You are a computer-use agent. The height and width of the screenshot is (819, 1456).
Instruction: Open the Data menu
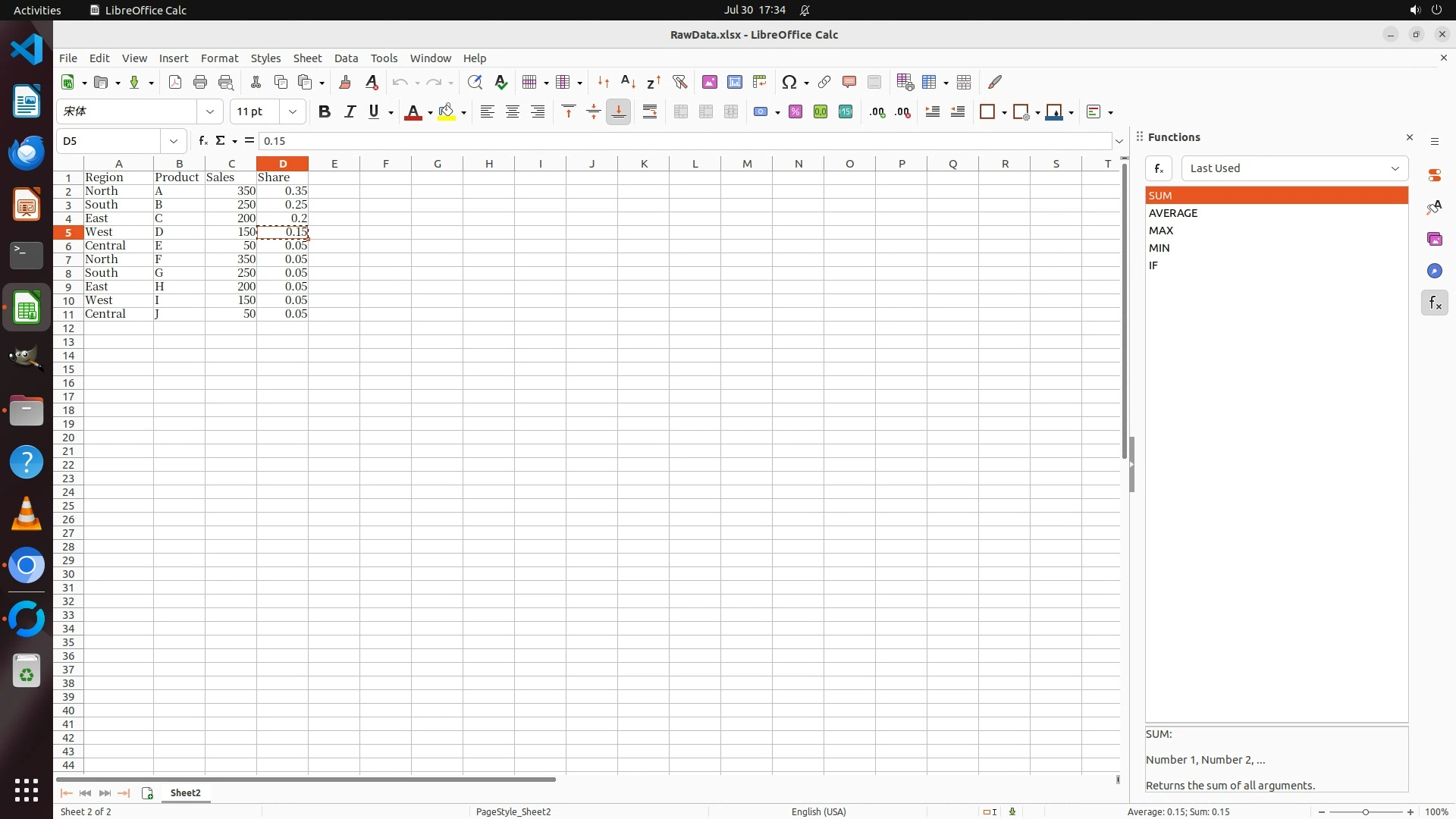[346, 58]
